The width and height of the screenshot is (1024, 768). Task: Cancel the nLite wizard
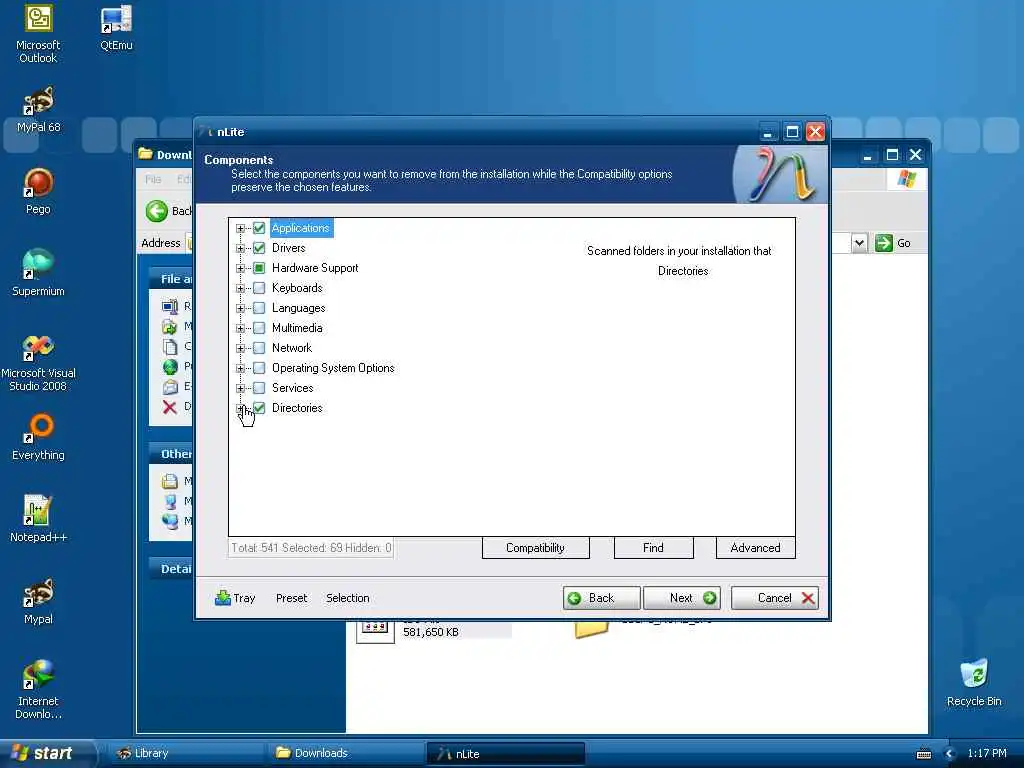point(775,598)
